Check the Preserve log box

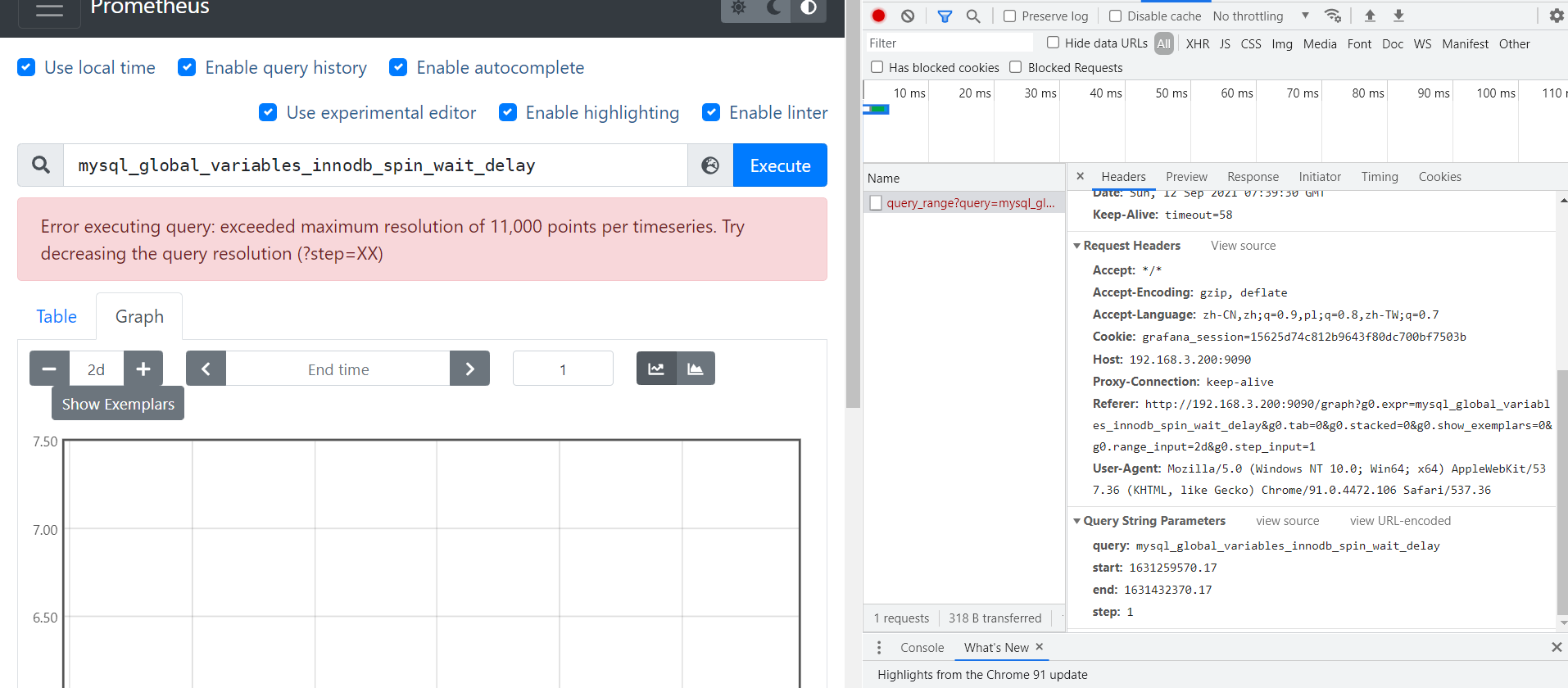tap(1010, 16)
